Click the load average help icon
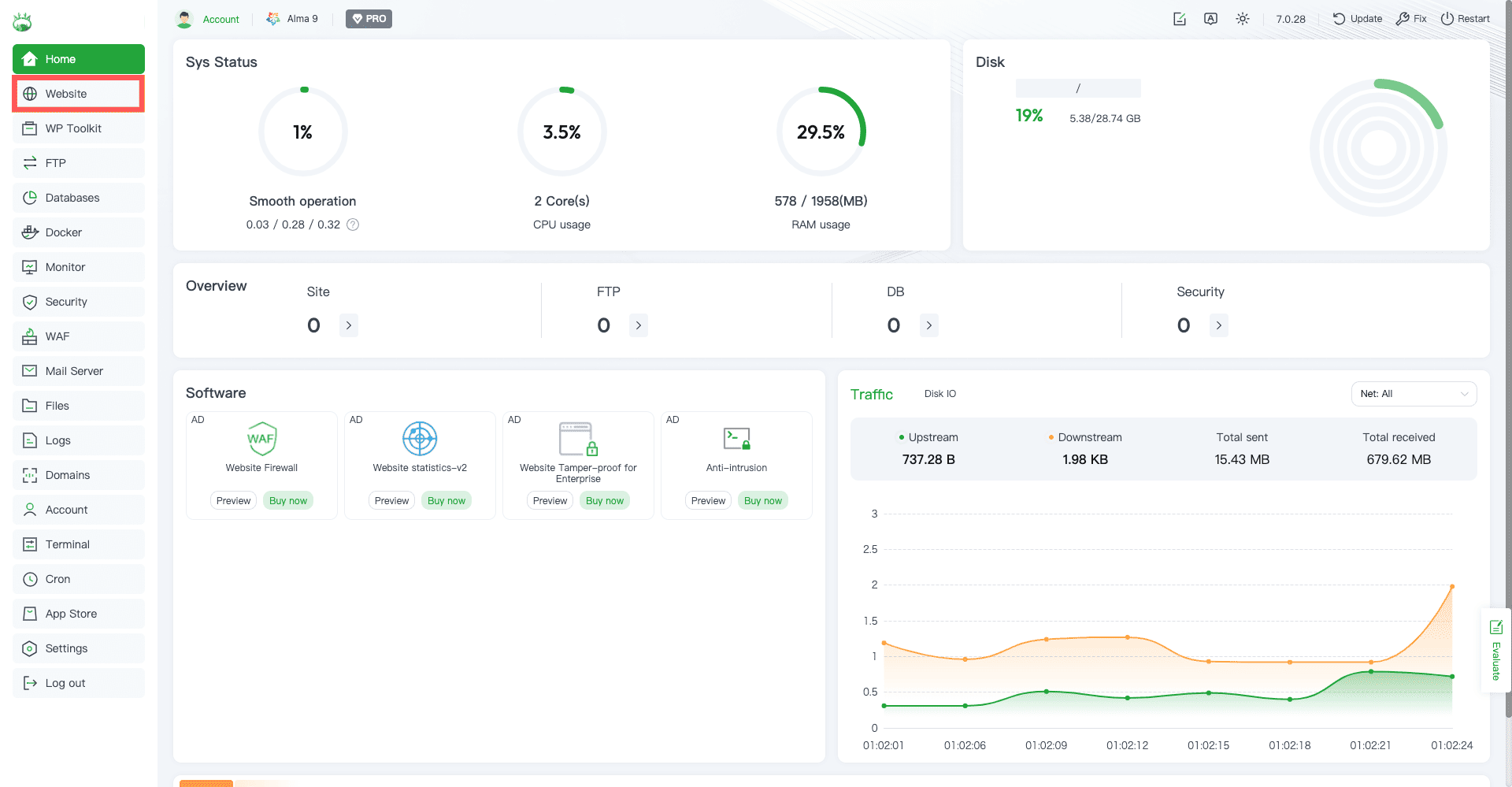This screenshot has width=1512, height=787. tap(353, 225)
